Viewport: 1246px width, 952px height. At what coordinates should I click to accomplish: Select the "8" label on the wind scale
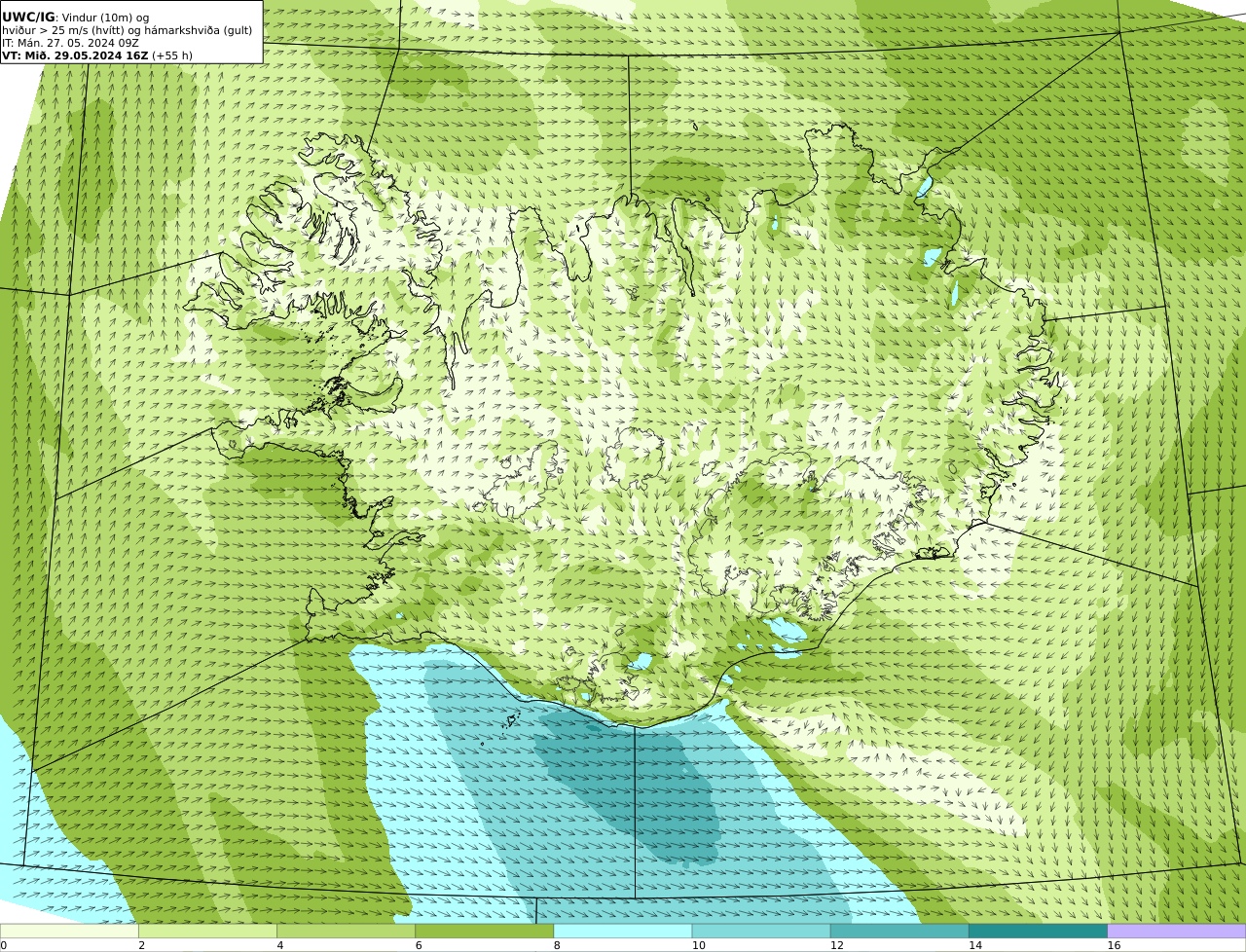(557, 945)
